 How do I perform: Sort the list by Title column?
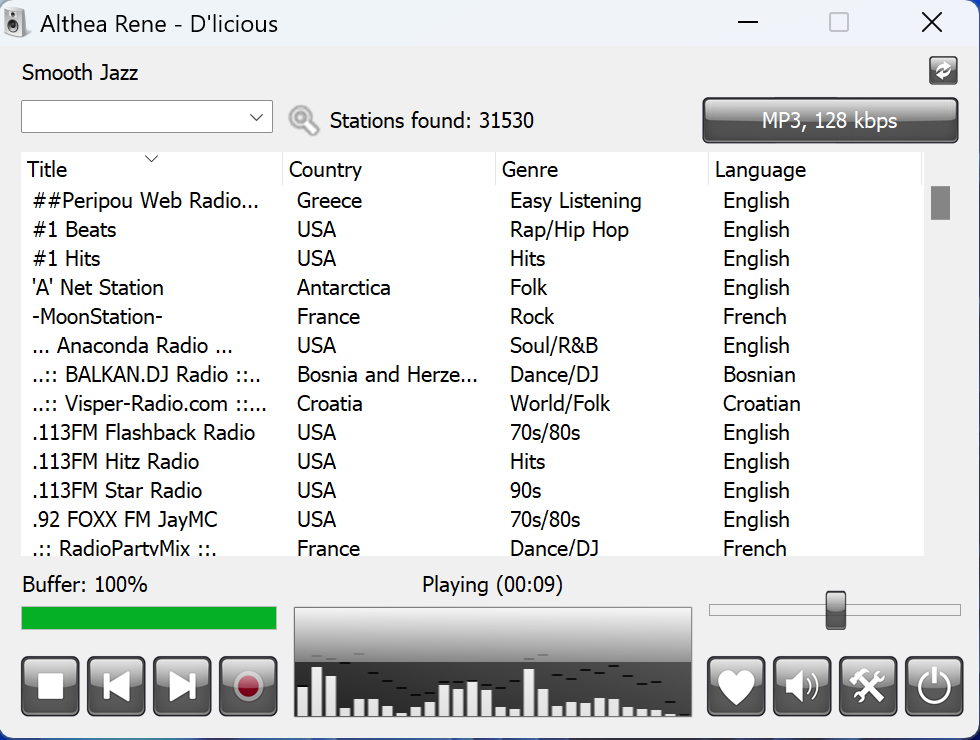click(151, 169)
